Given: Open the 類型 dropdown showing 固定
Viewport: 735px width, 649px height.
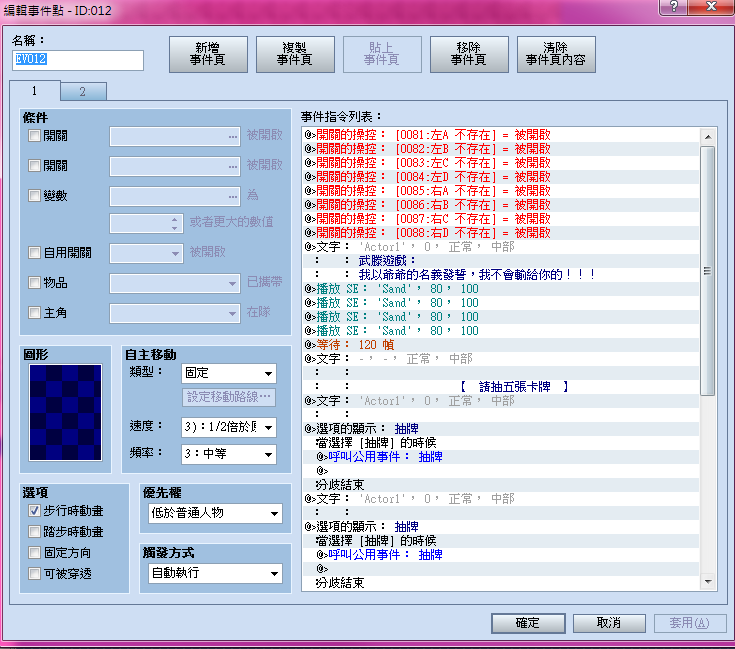Looking at the screenshot, I should point(229,373).
